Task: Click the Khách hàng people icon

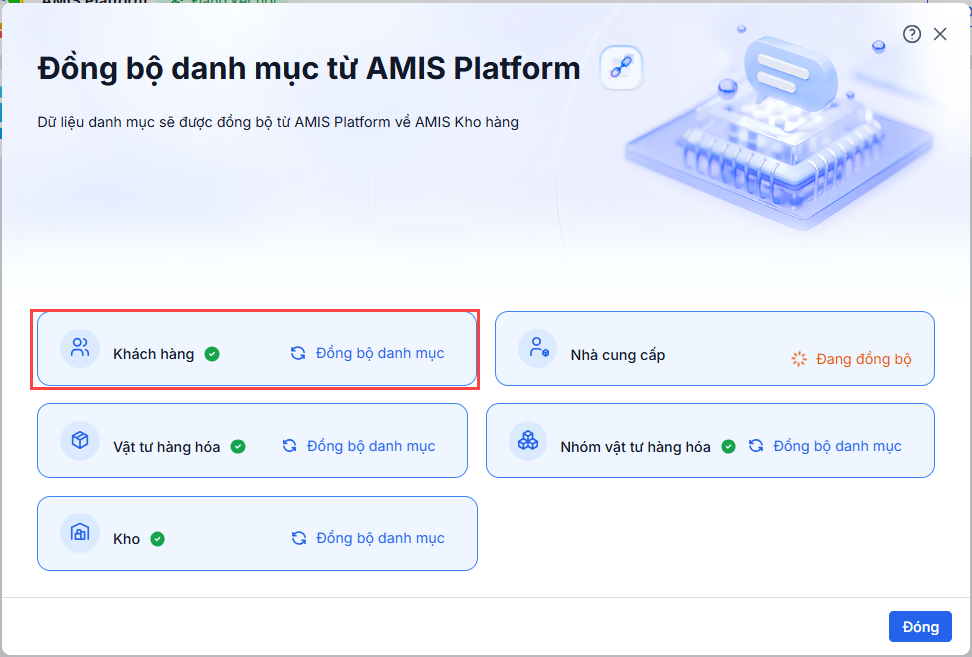Action: [80, 348]
